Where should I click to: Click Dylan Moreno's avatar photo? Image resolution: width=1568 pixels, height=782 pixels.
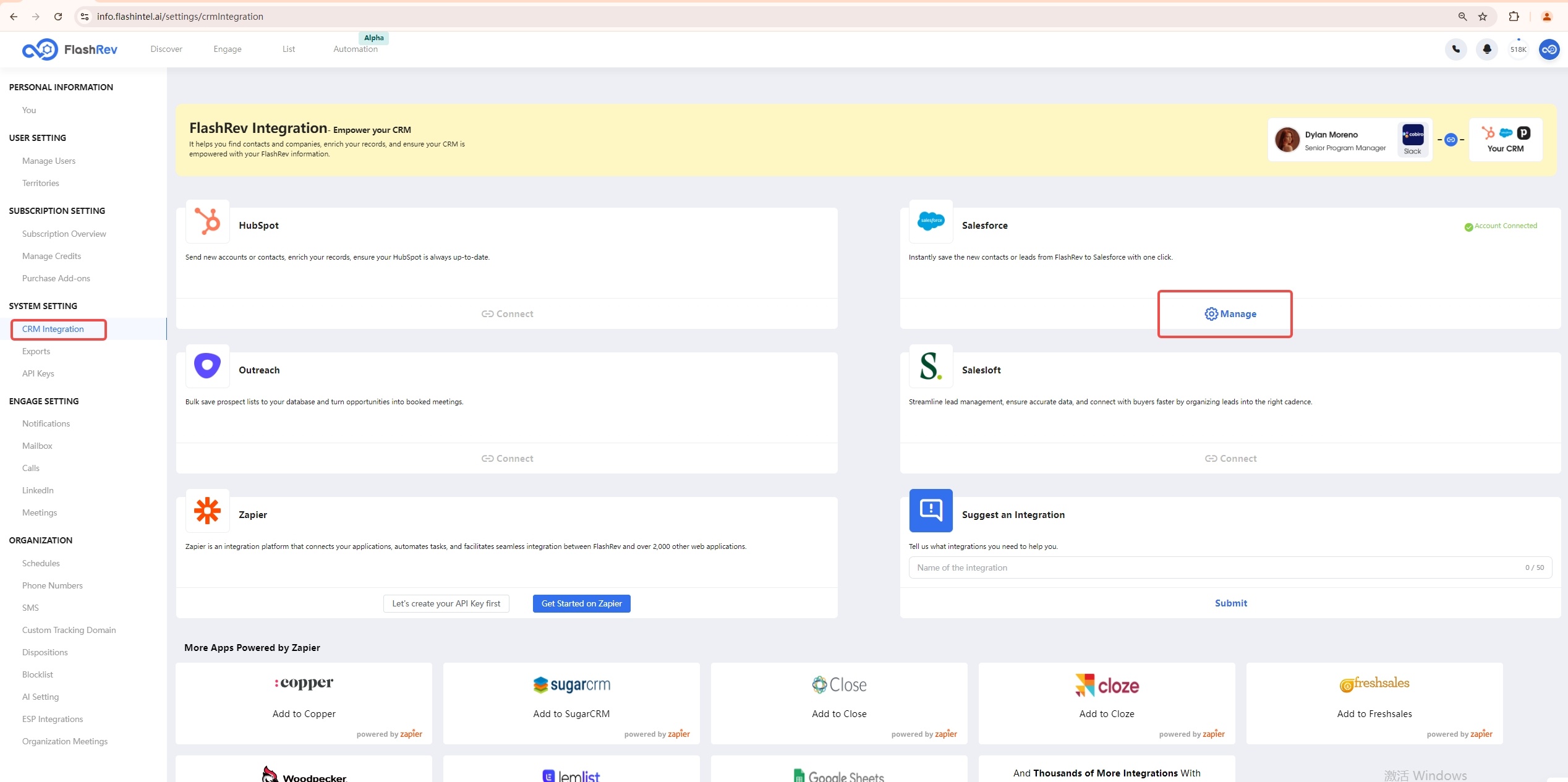point(1287,140)
